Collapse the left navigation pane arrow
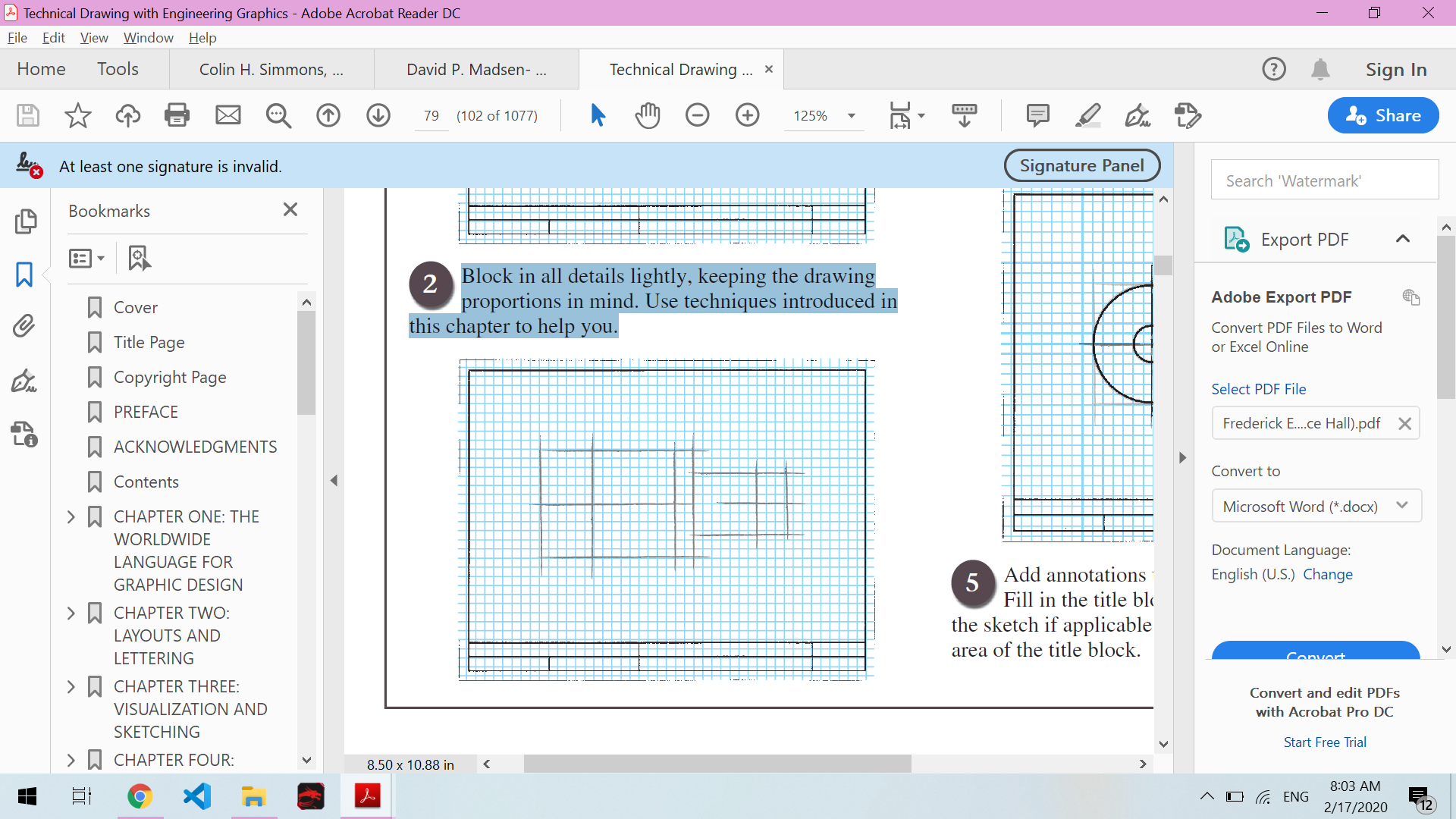Screen dimensions: 1456x819 pyautogui.click(x=334, y=480)
